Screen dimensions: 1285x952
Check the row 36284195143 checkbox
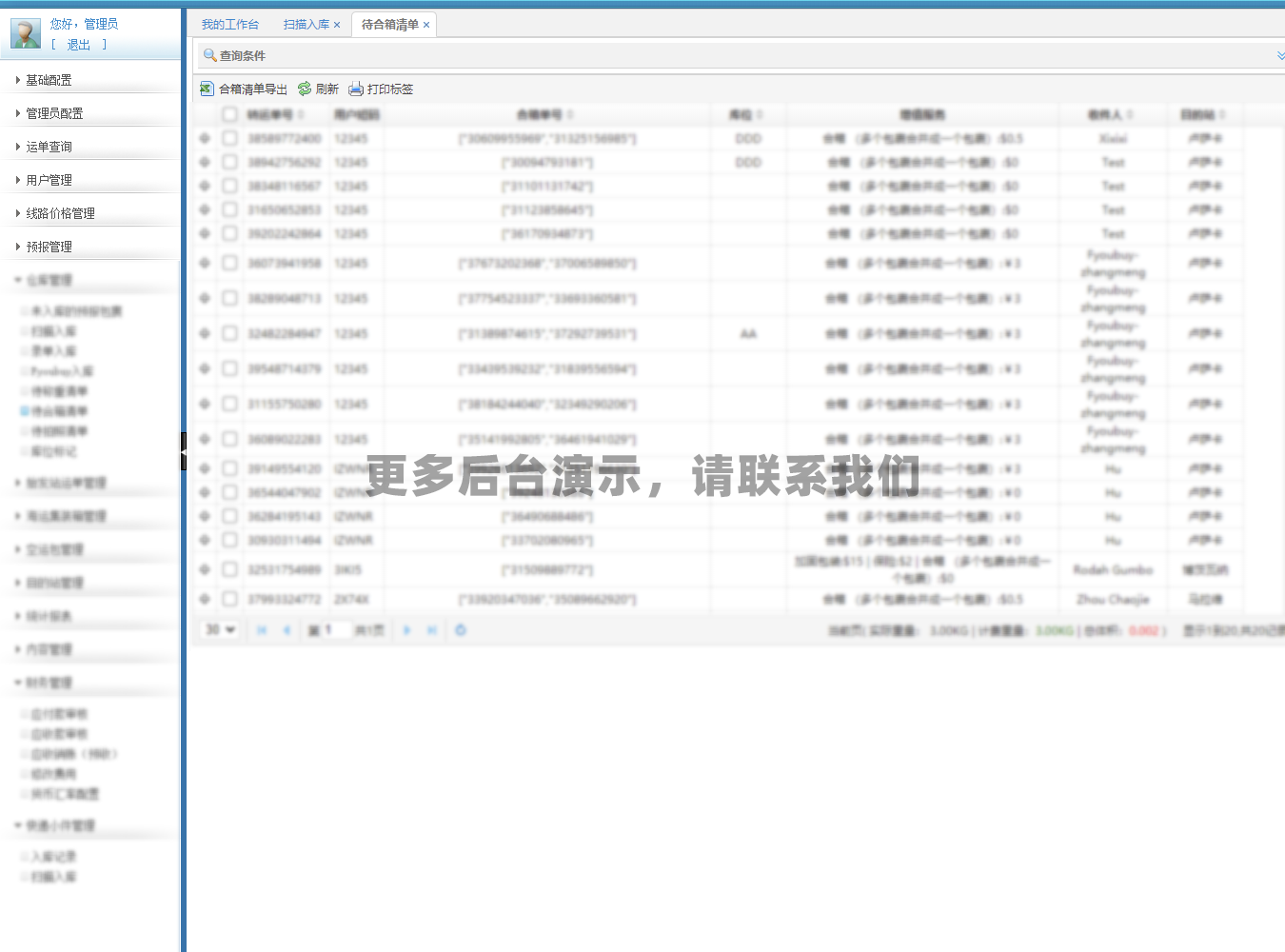tap(229, 516)
